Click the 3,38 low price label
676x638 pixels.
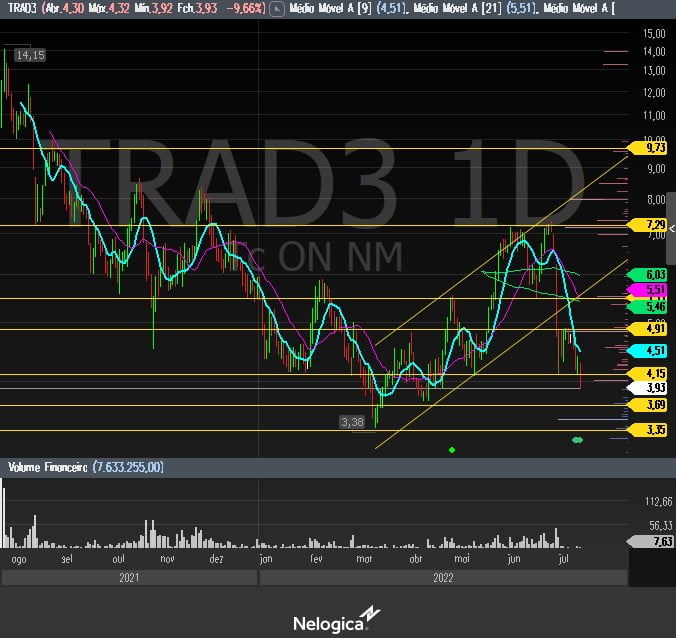coord(352,422)
